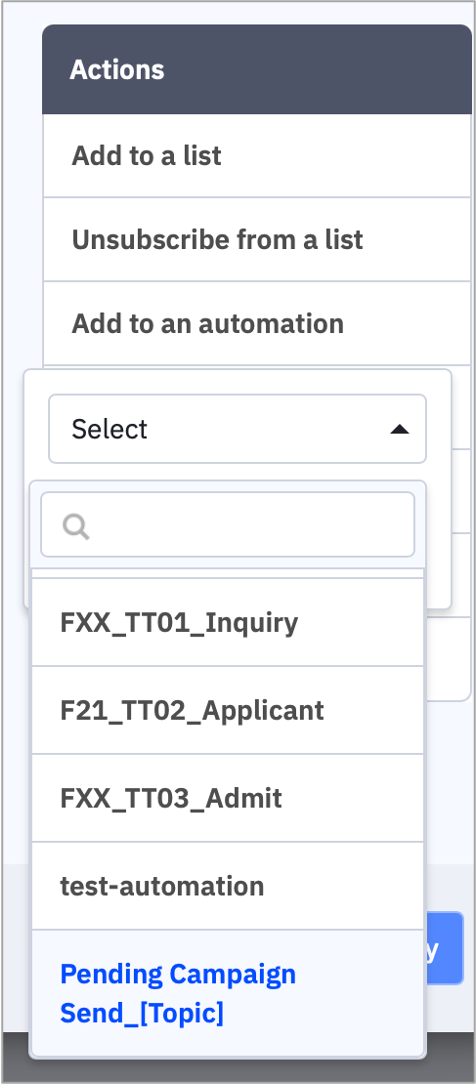
Task: Click the partially hidden blue button
Action: click(444, 948)
